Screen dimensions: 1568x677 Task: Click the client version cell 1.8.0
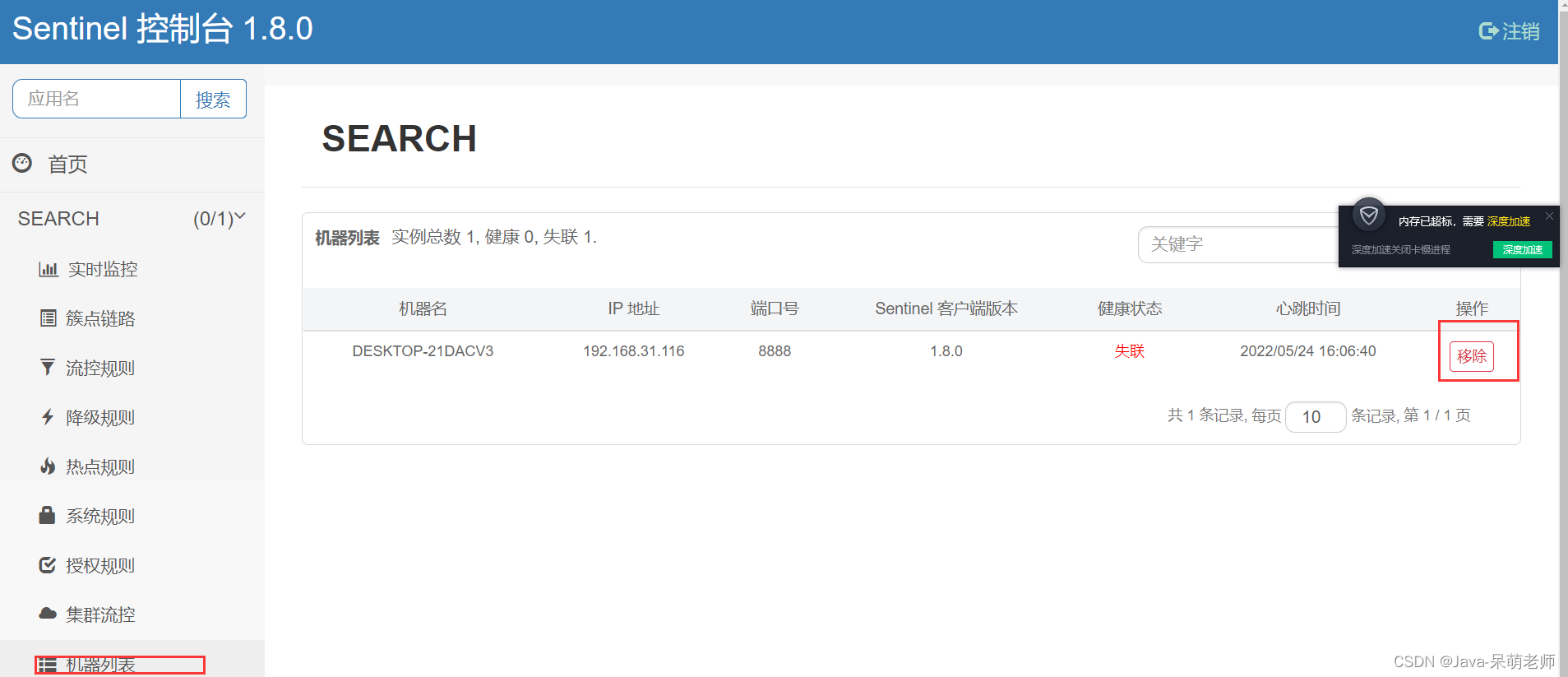(x=946, y=351)
